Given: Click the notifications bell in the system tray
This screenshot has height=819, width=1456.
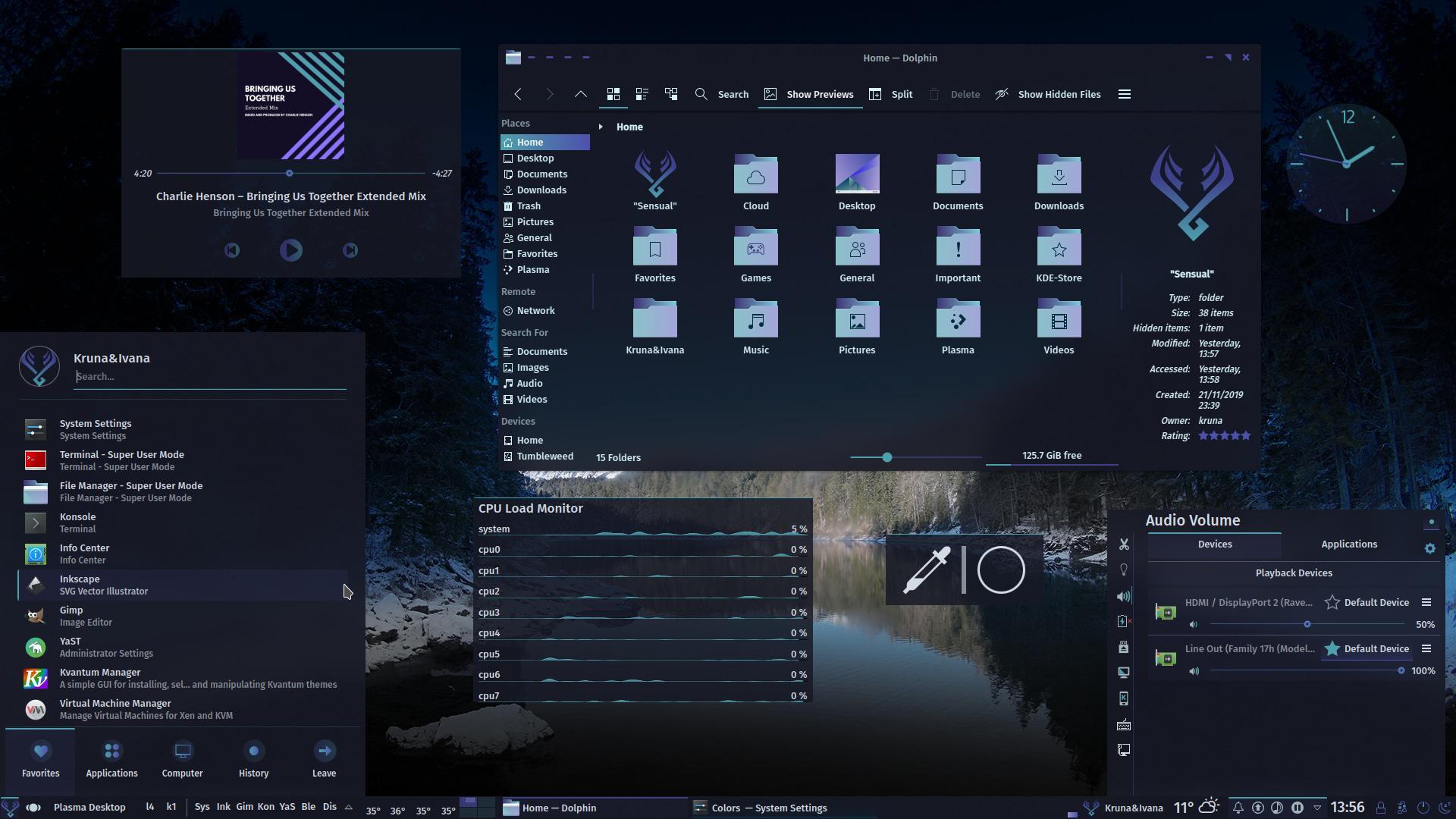Looking at the screenshot, I should click(x=1238, y=808).
